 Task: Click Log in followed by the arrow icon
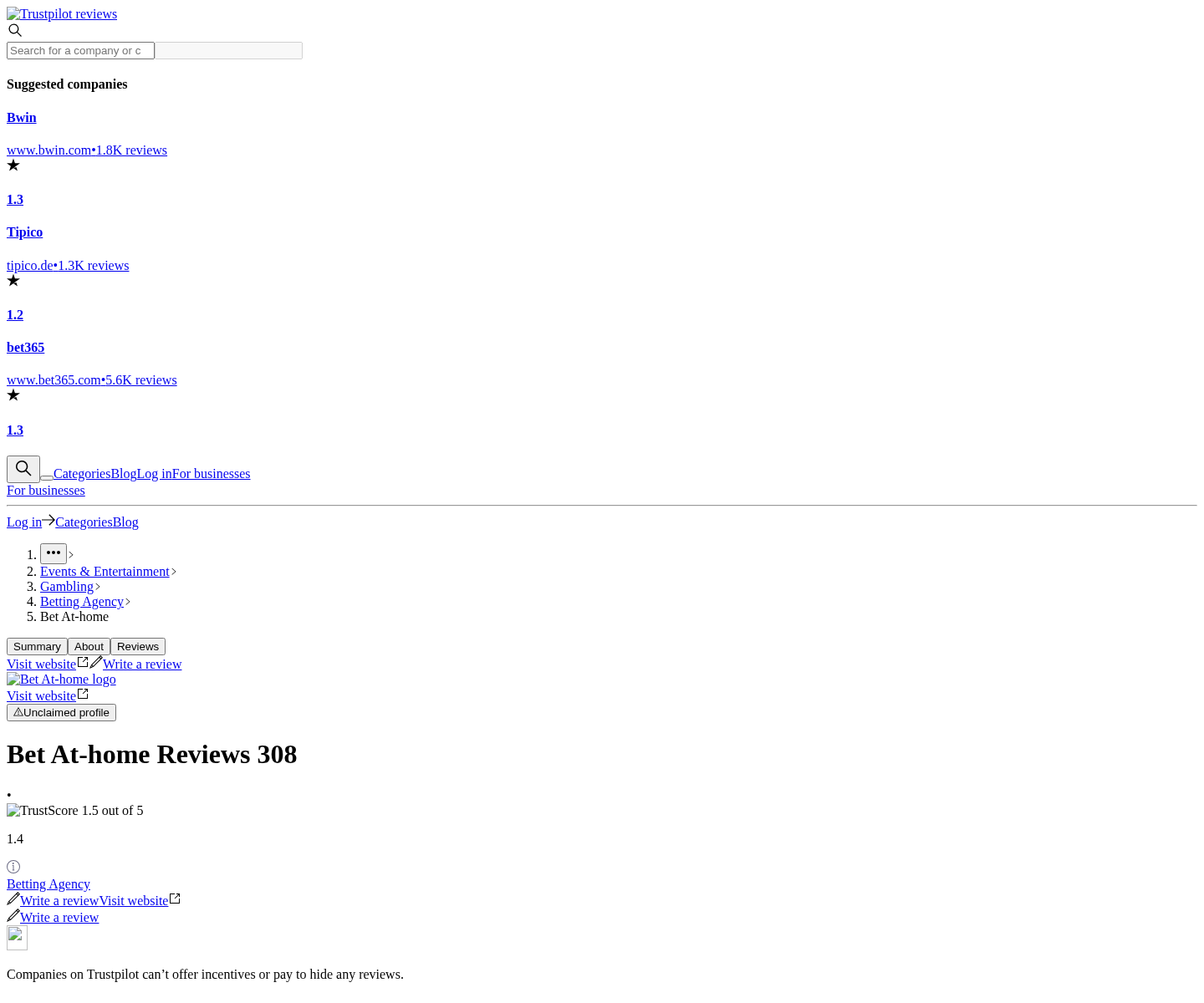pos(24,522)
